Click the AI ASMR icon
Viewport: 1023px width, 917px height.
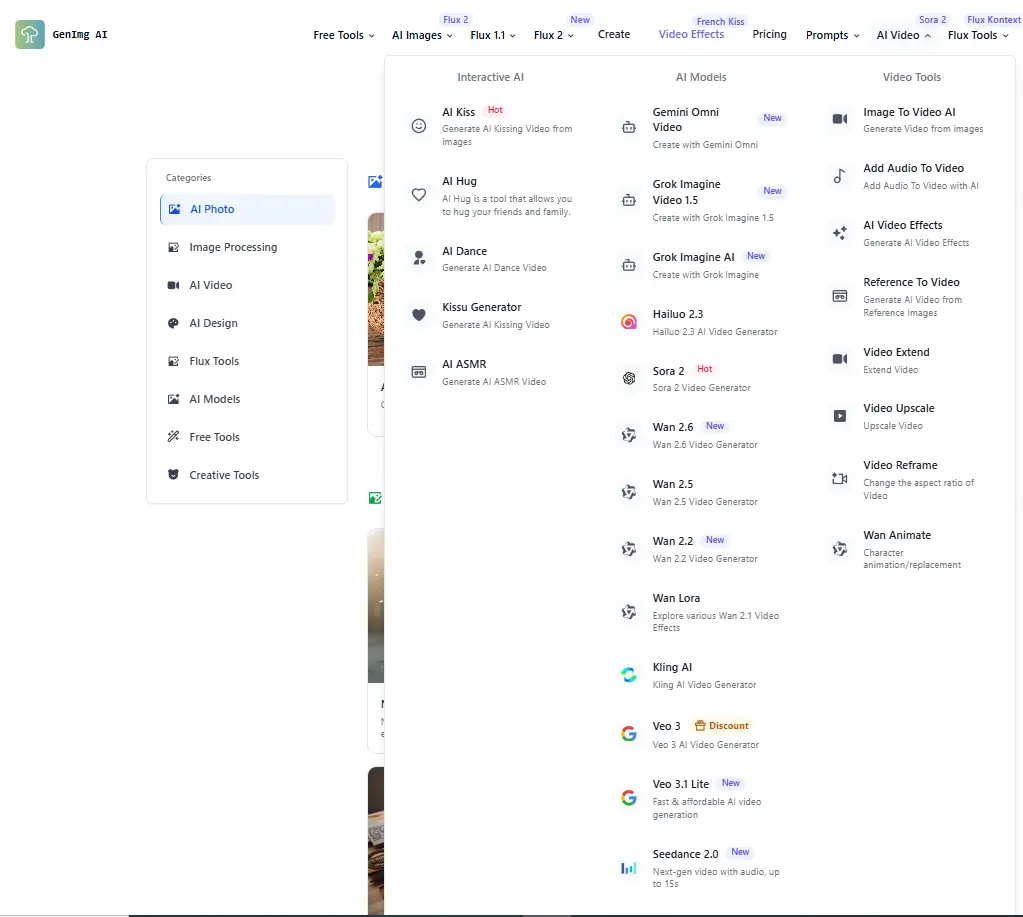419,372
